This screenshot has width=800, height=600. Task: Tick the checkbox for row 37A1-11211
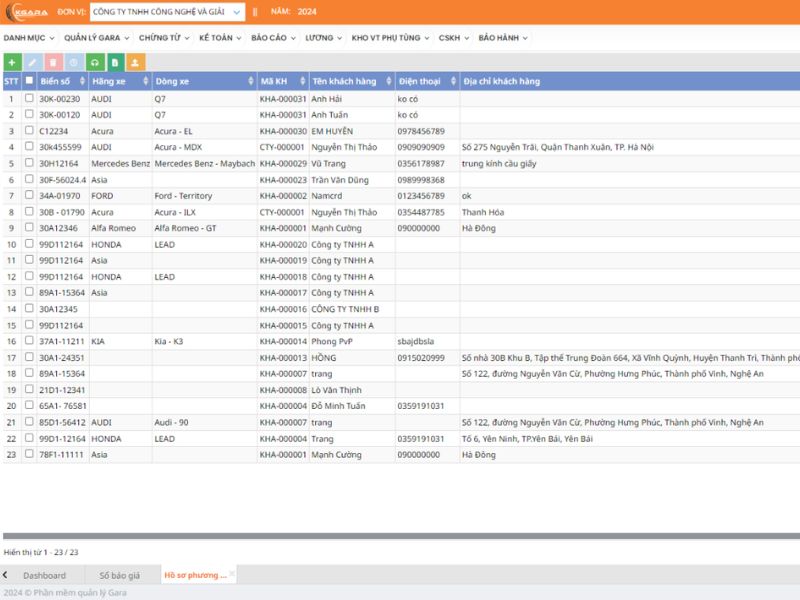29,341
